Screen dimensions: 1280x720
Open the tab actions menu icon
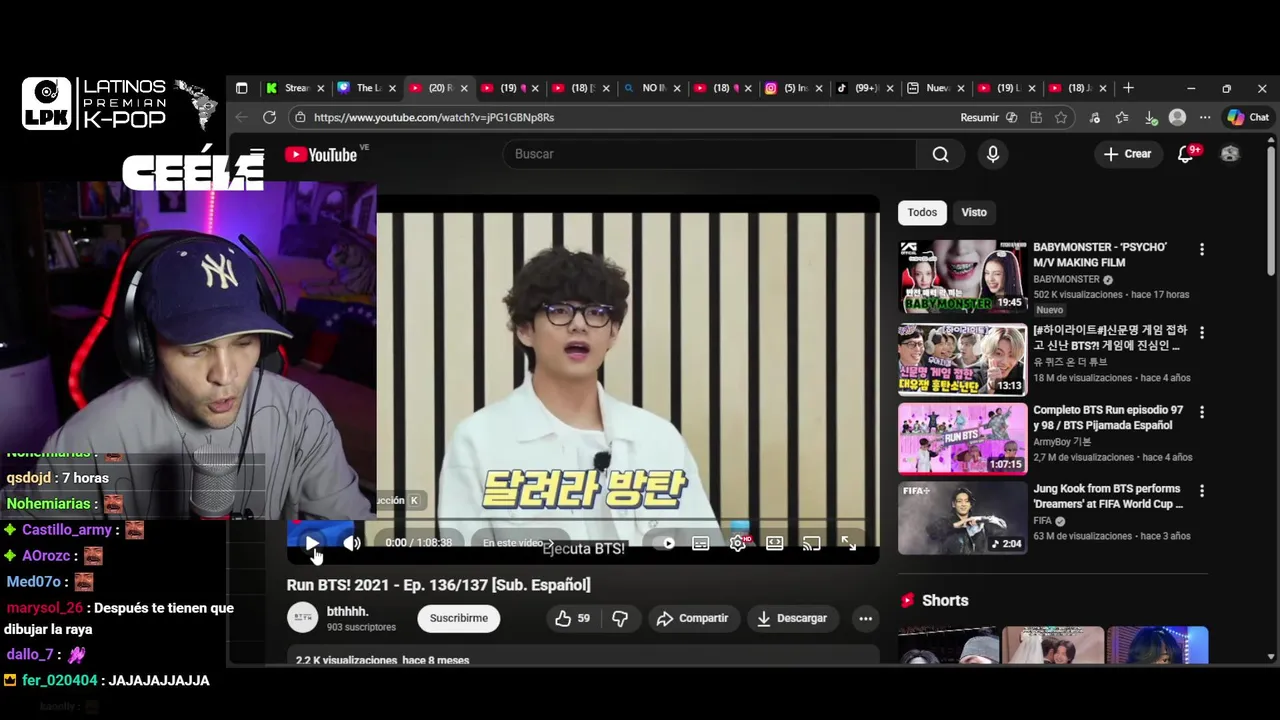[x=241, y=88]
